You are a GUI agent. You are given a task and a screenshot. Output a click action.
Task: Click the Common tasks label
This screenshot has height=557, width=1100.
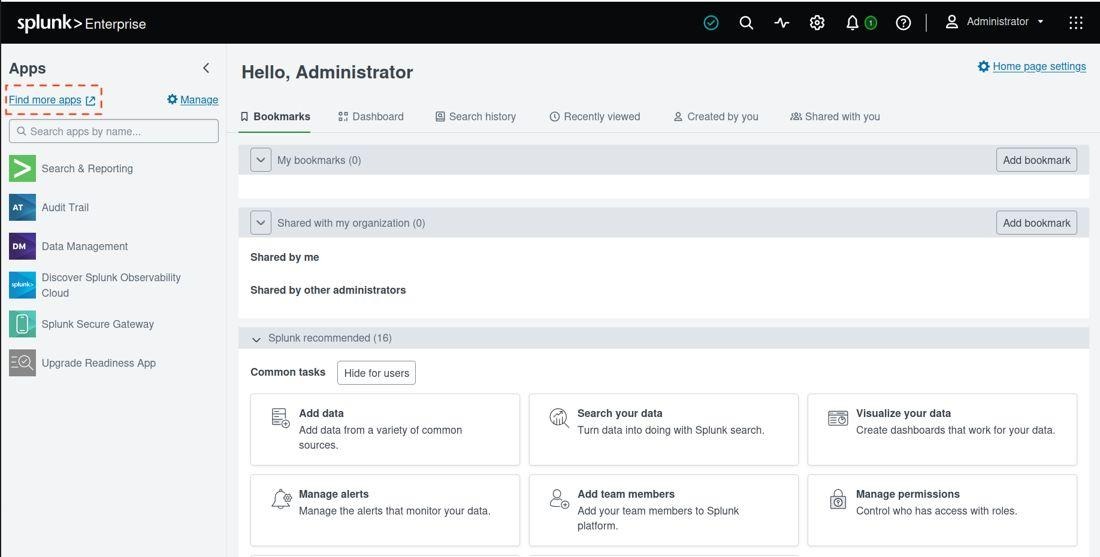coord(288,372)
